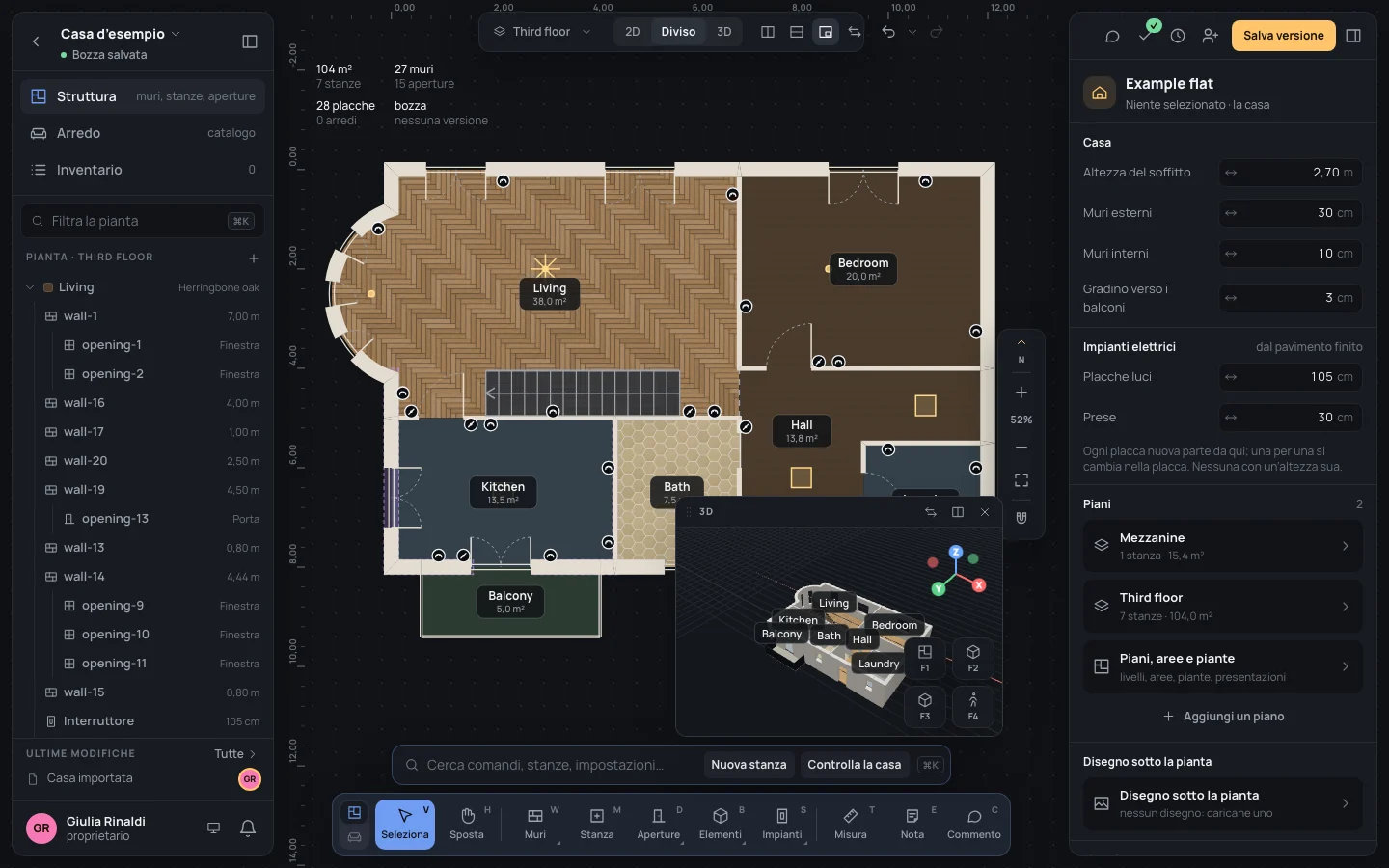Edit the Altezza del soffitto value
Viewport: 1389px width, 868px height.
coord(1291,173)
